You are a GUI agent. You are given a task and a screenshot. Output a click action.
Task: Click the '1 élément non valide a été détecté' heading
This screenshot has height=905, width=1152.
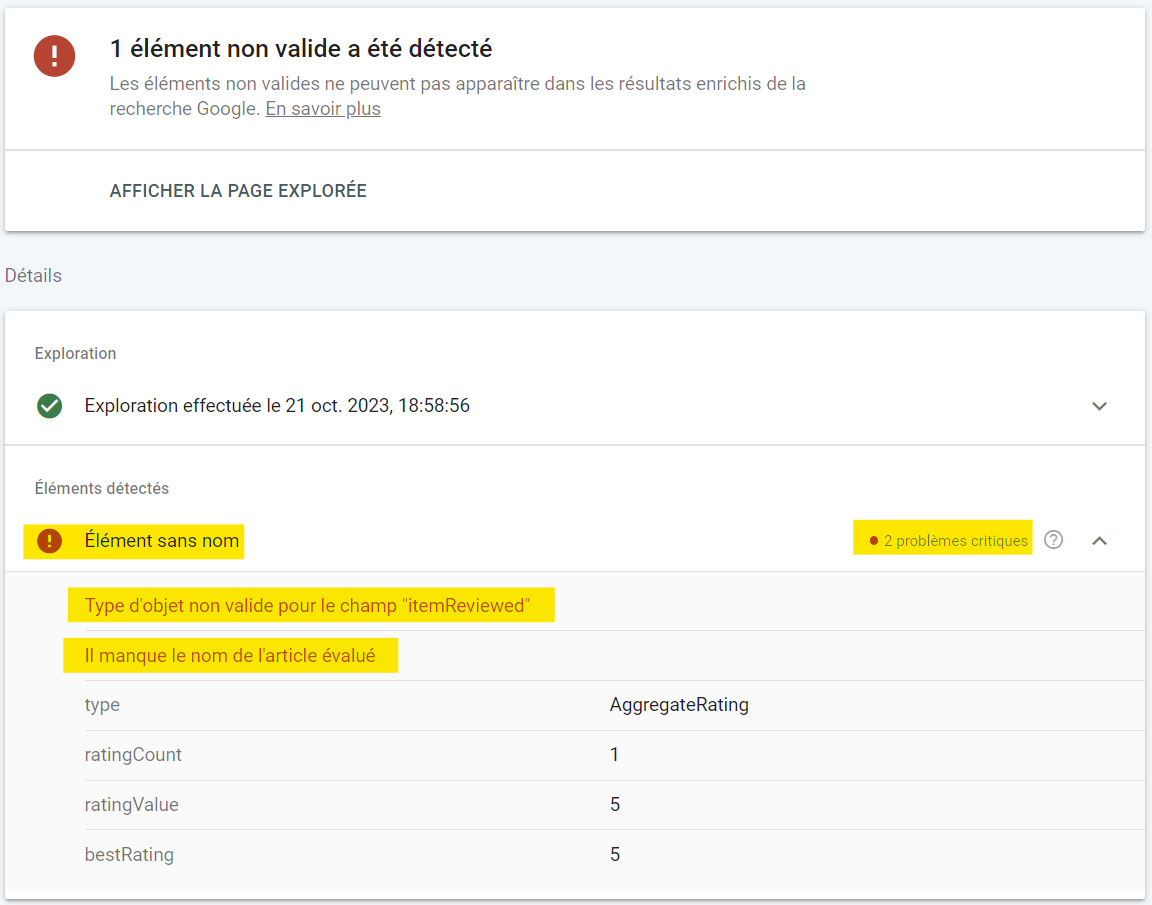(x=300, y=49)
